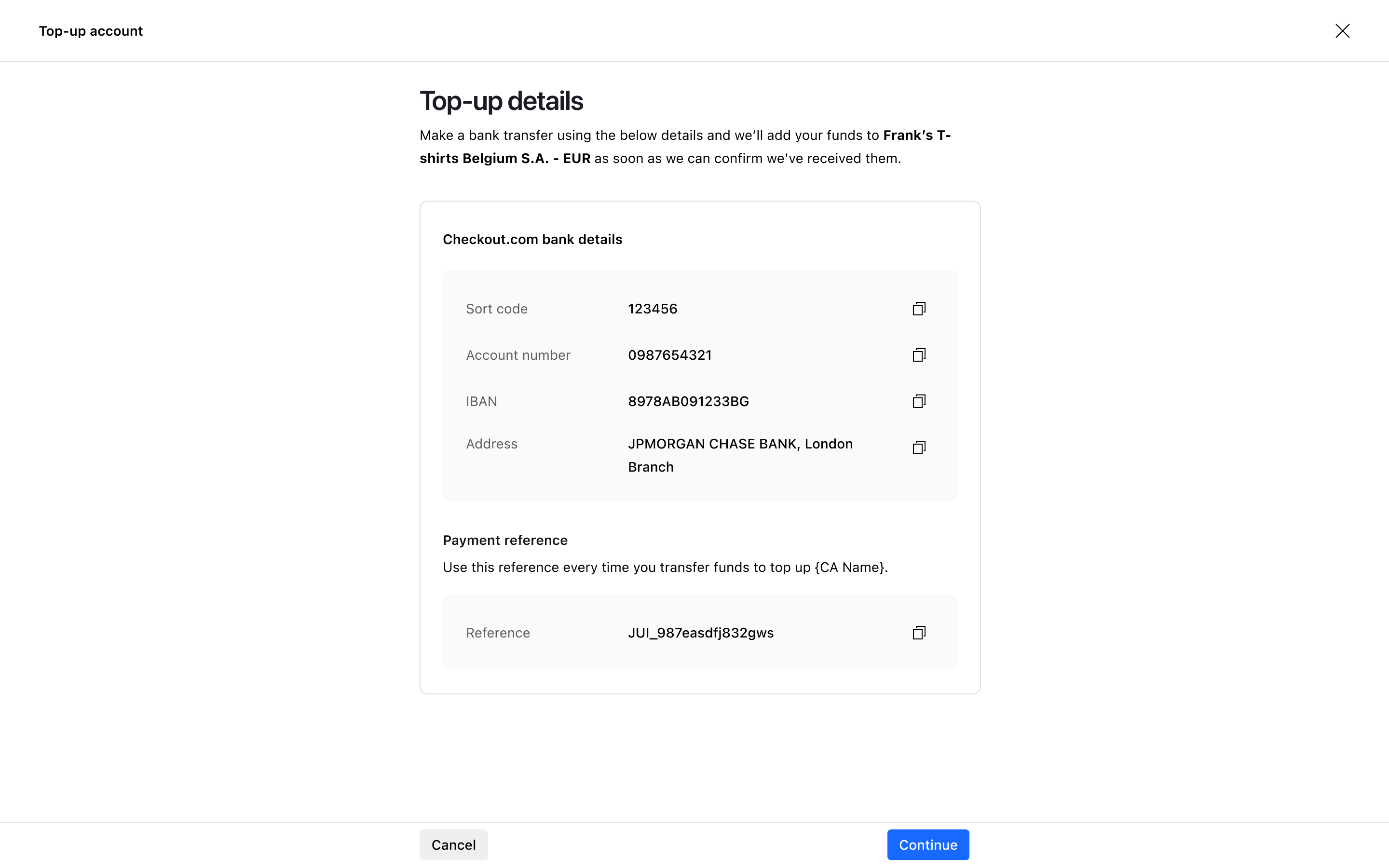Close the Top-up account dialog
Viewport: 1389px width, 868px height.
(1343, 30)
